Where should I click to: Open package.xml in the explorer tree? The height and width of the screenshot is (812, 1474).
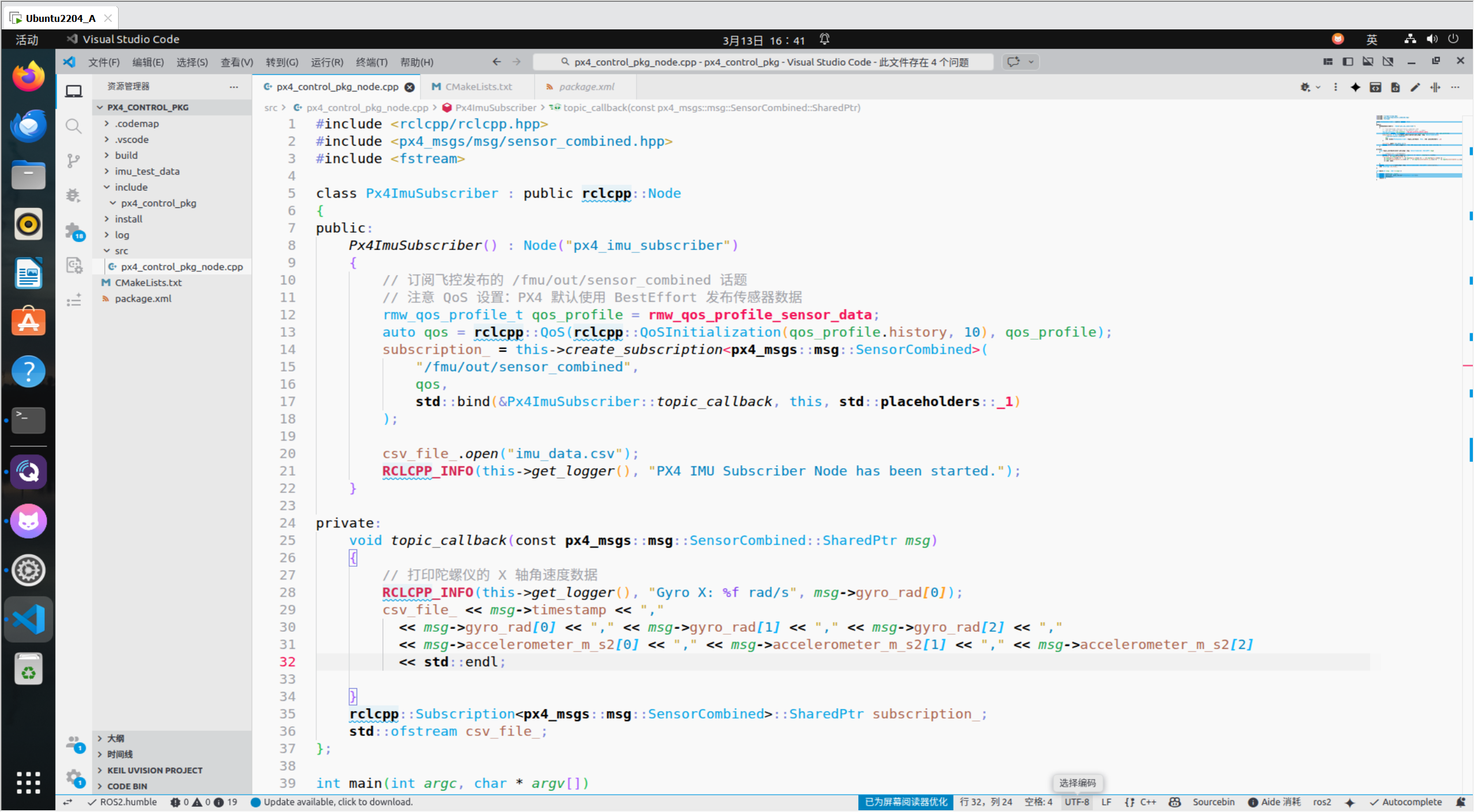click(x=143, y=298)
